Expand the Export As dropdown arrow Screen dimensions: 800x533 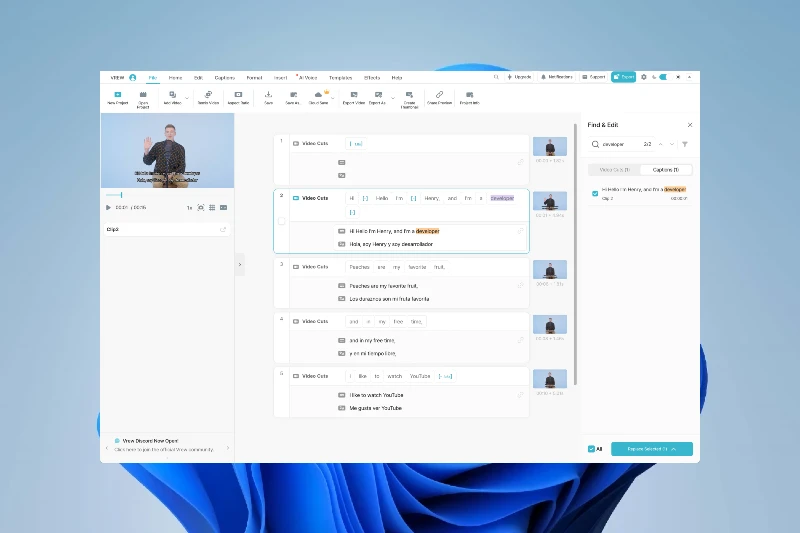pos(392,98)
